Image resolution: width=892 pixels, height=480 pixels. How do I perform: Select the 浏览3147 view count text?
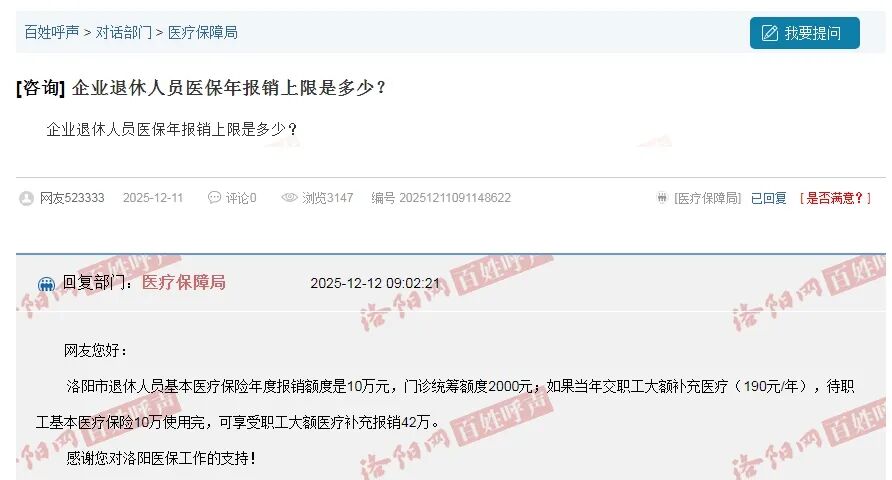point(328,198)
